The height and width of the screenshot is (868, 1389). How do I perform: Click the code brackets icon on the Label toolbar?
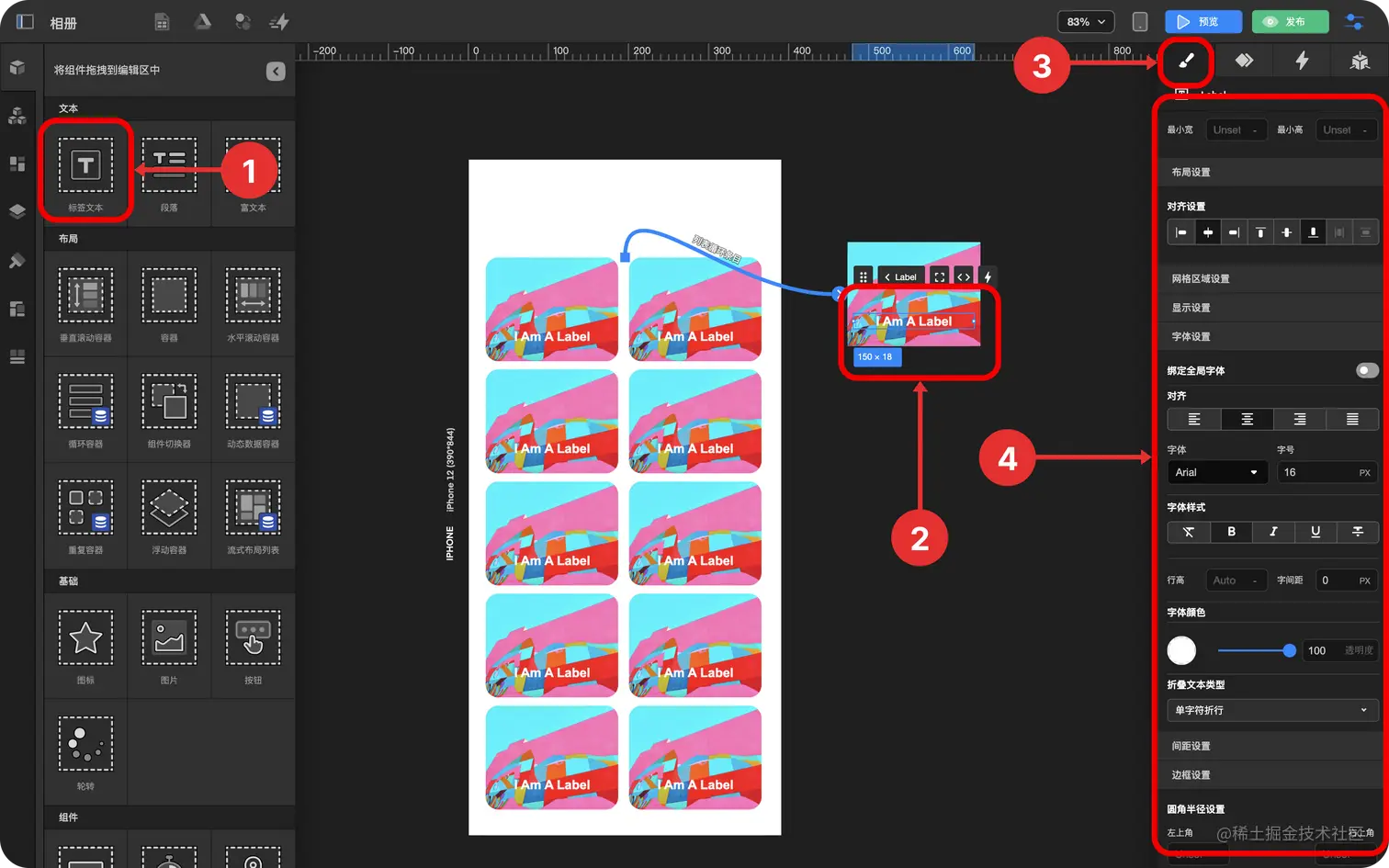(x=963, y=276)
